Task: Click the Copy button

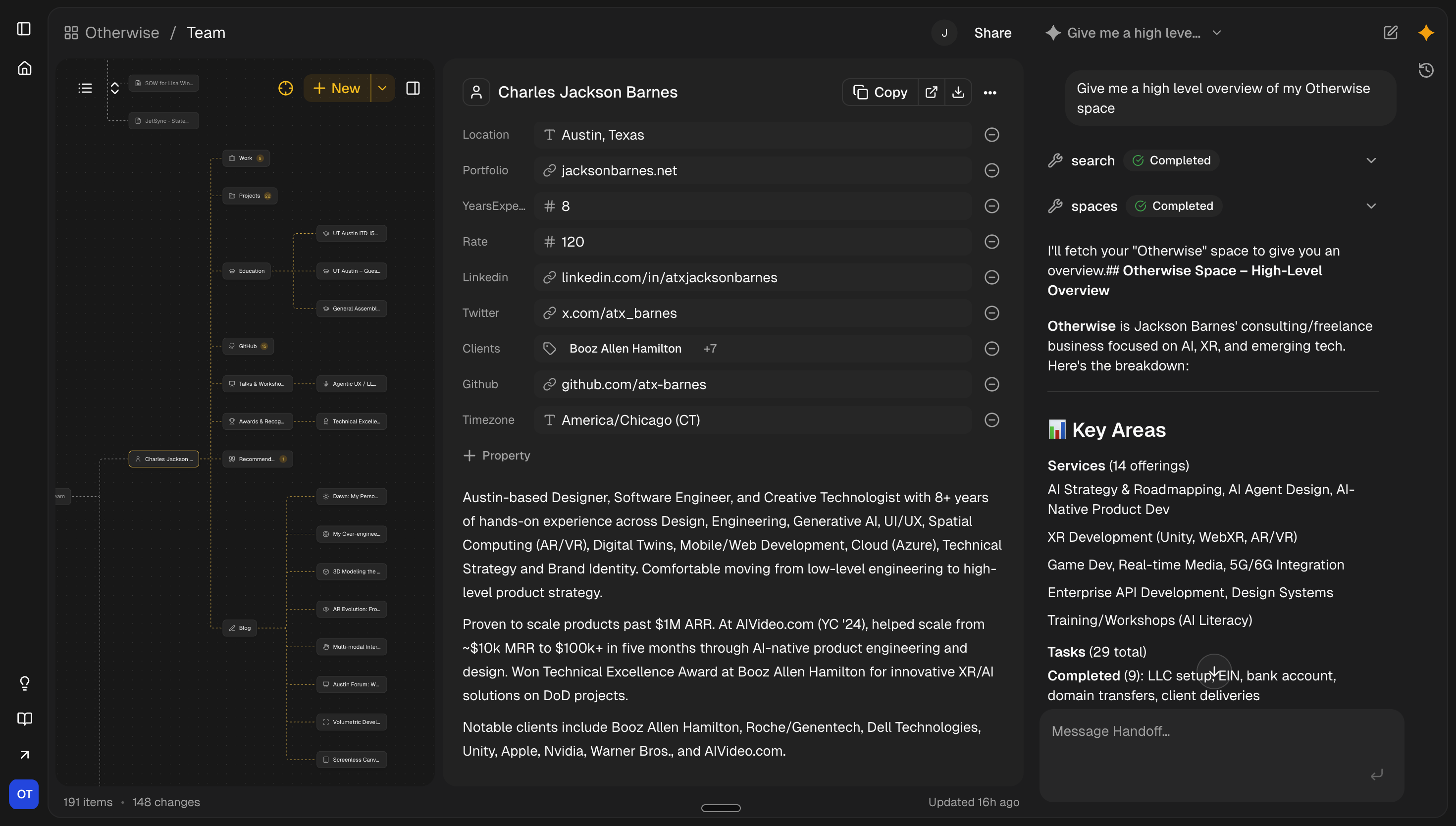Action: pyautogui.click(x=881, y=93)
